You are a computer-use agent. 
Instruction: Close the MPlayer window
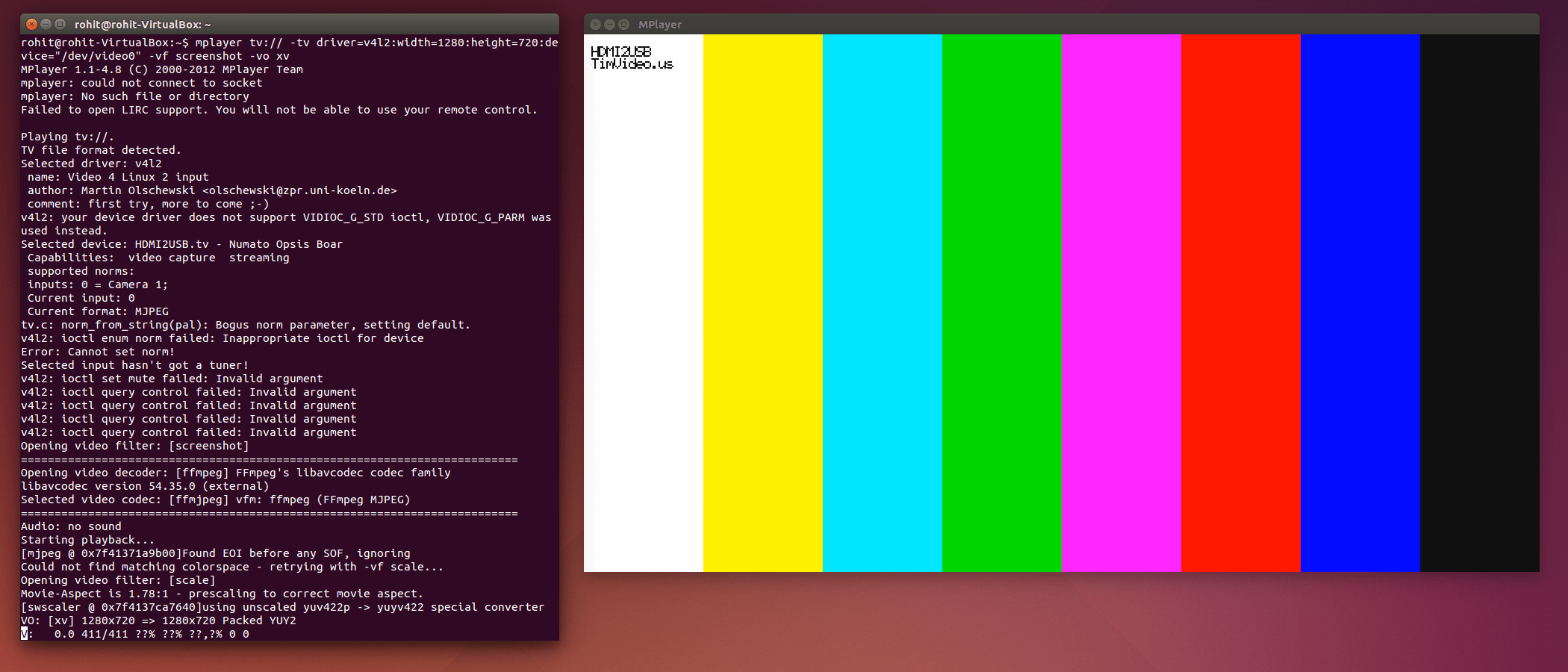595,24
